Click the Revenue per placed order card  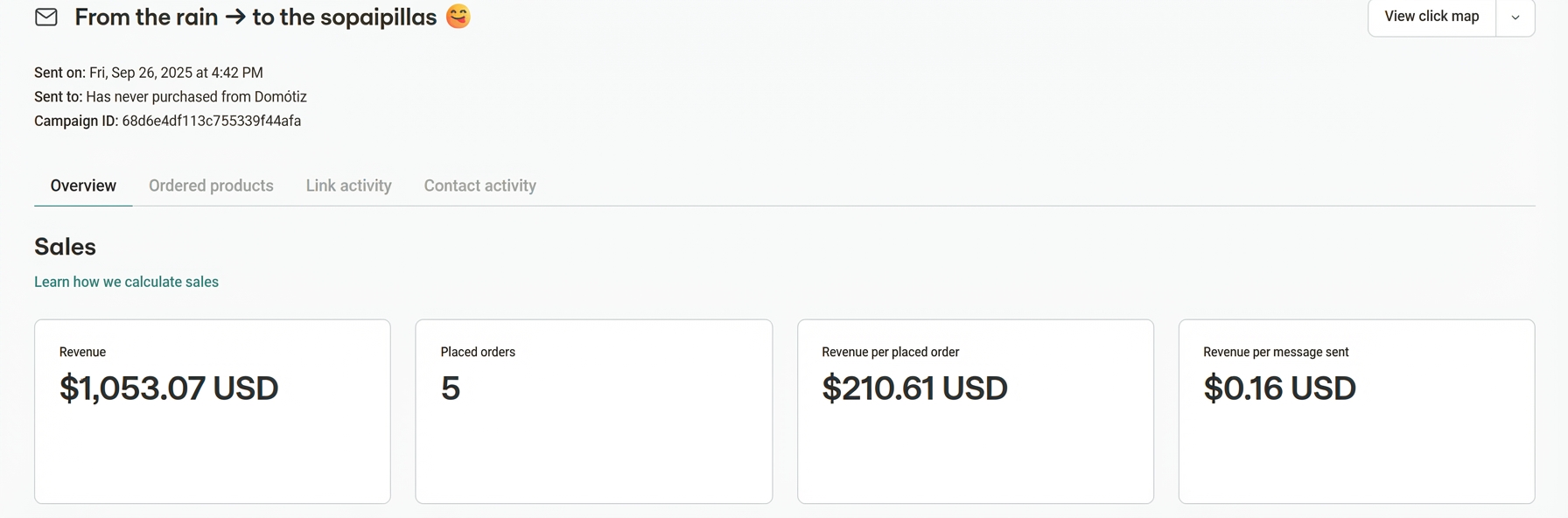(975, 411)
